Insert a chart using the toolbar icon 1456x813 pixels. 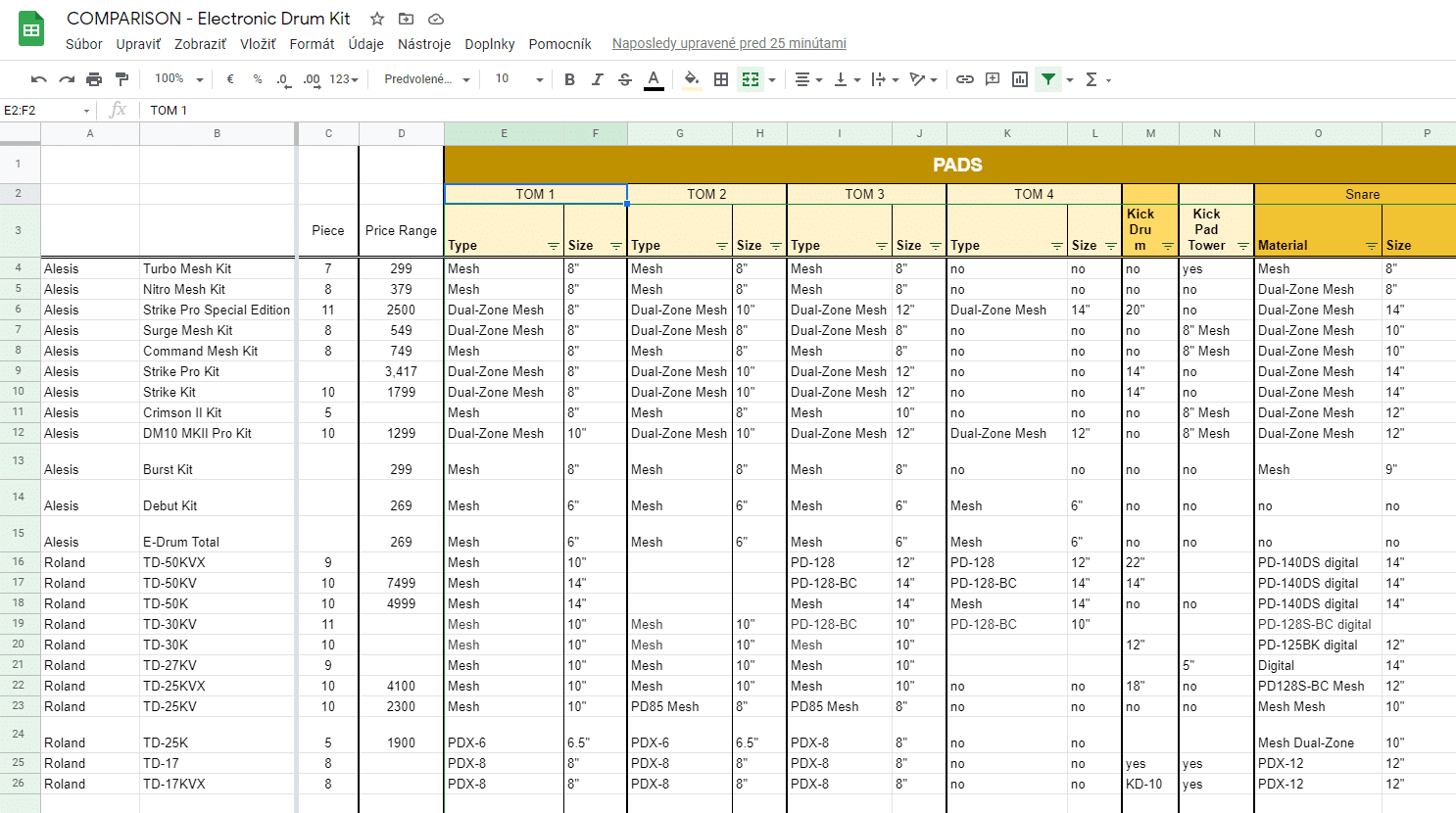click(x=1020, y=79)
